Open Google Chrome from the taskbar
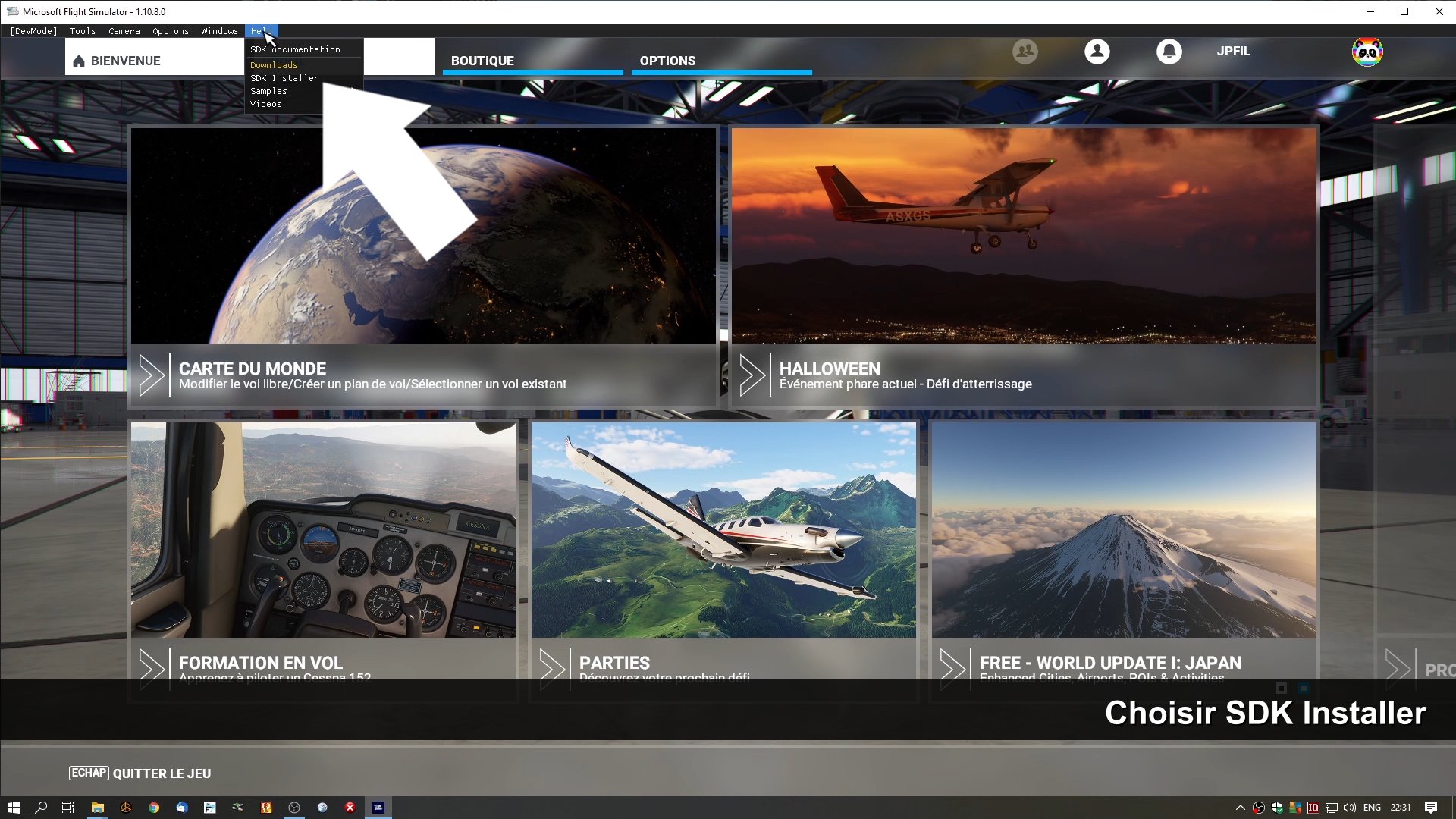The height and width of the screenshot is (819, 1456). tap(154, 808)
